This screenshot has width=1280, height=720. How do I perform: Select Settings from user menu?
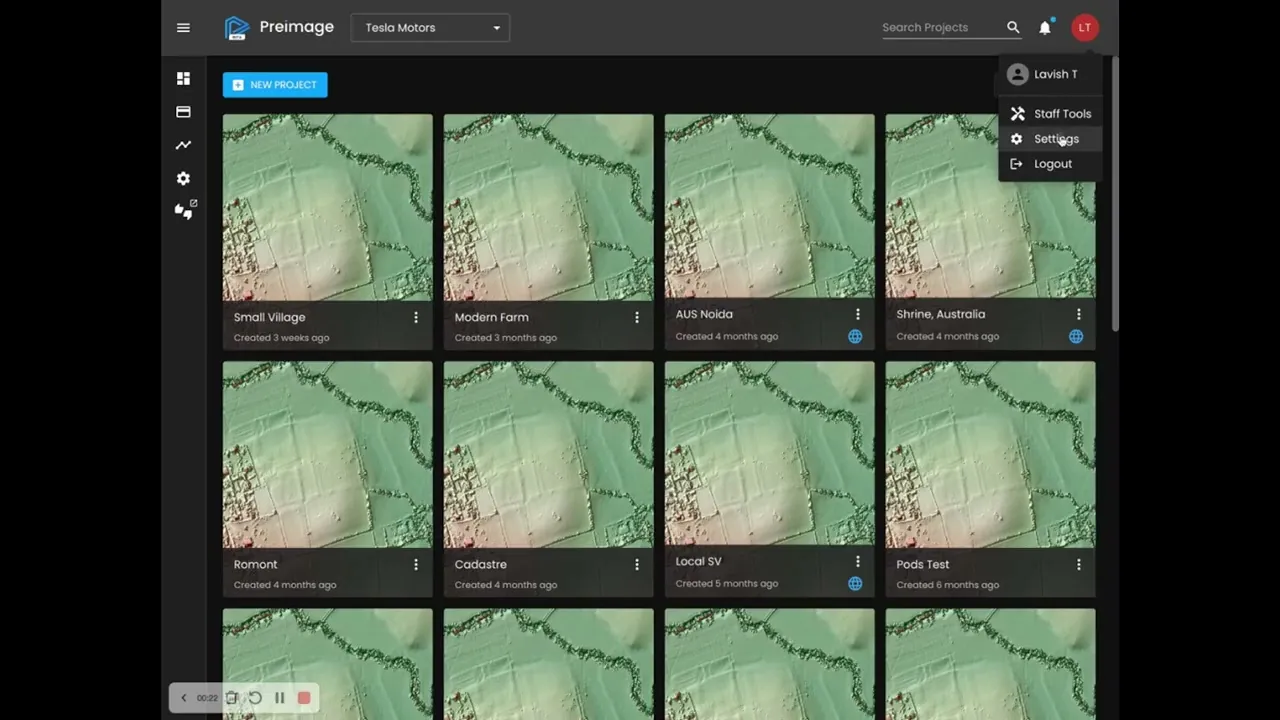[x=1050, y=139]
